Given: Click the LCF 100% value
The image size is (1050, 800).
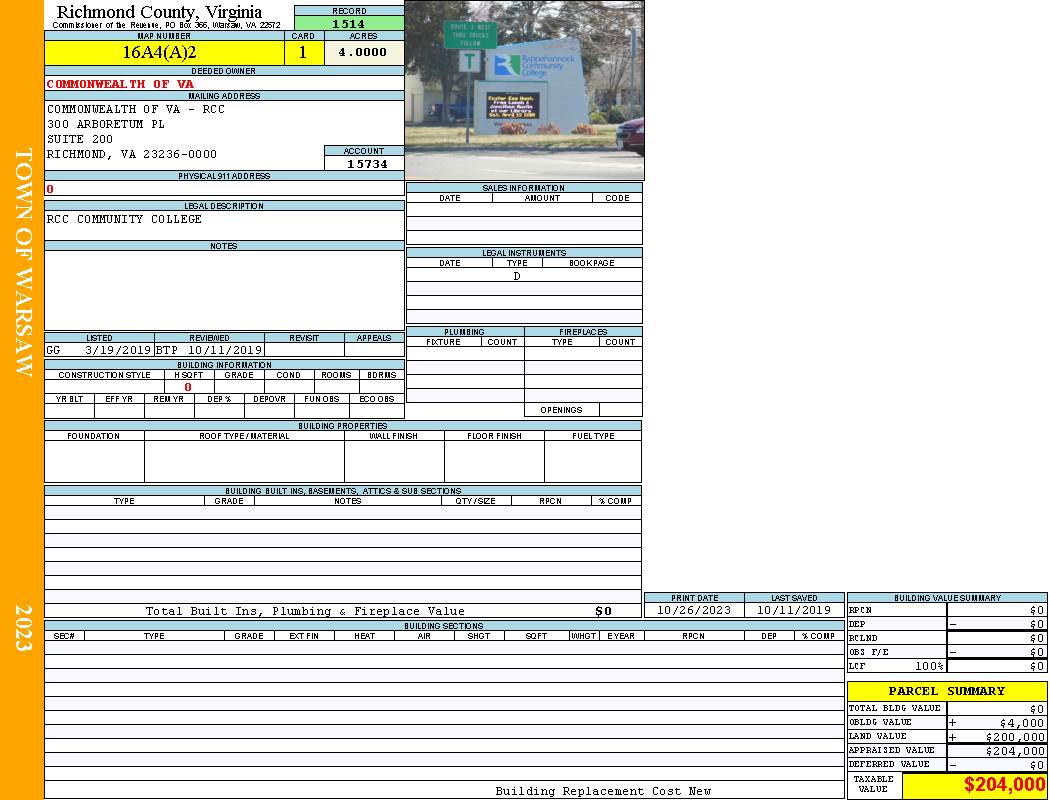Looking at the screenshot, I should 929,666.
